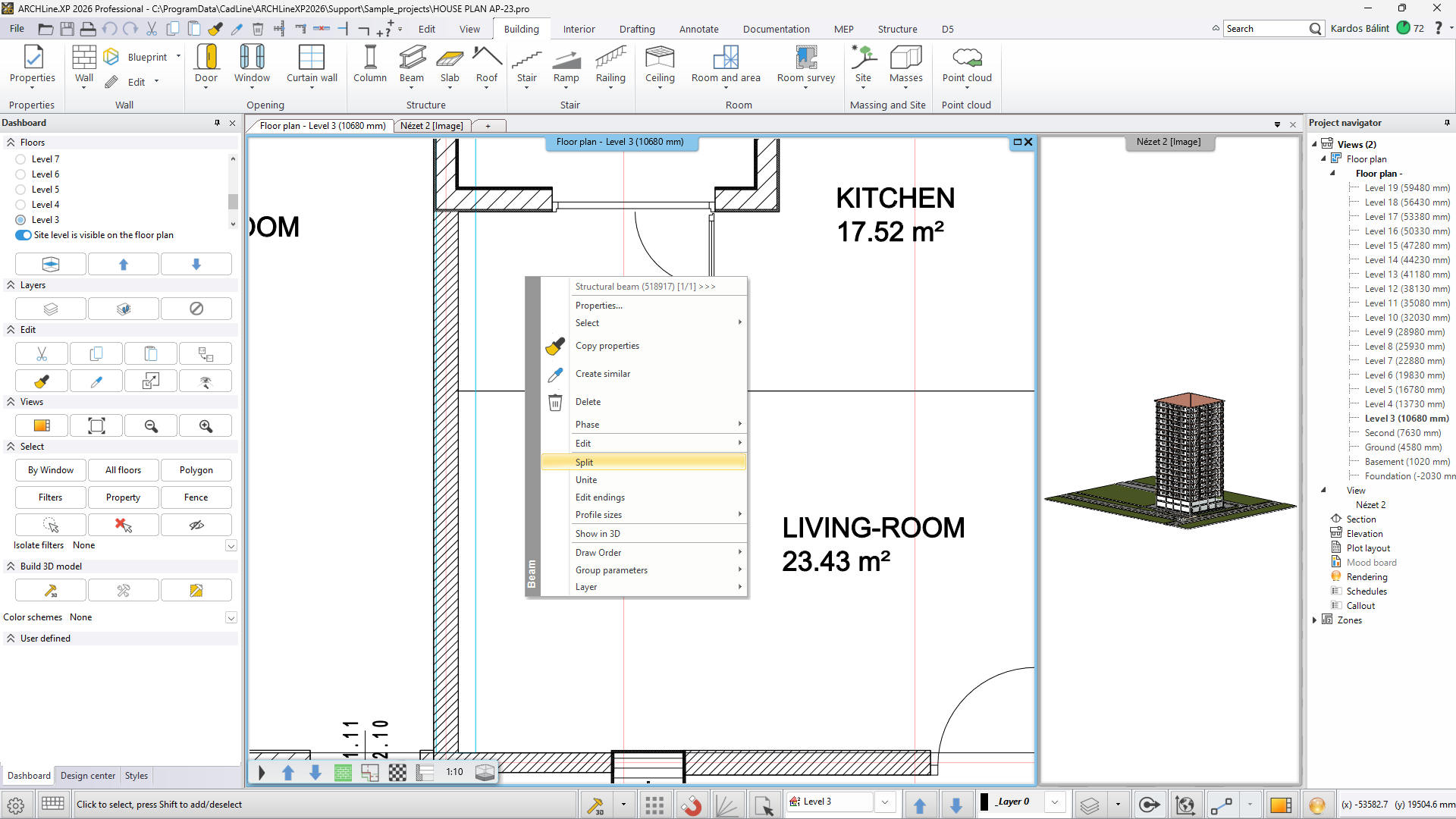Click the By Window select button
The width and height of the screenshot is (1456, 819).
pyautogui.click(x=51, y=470)
